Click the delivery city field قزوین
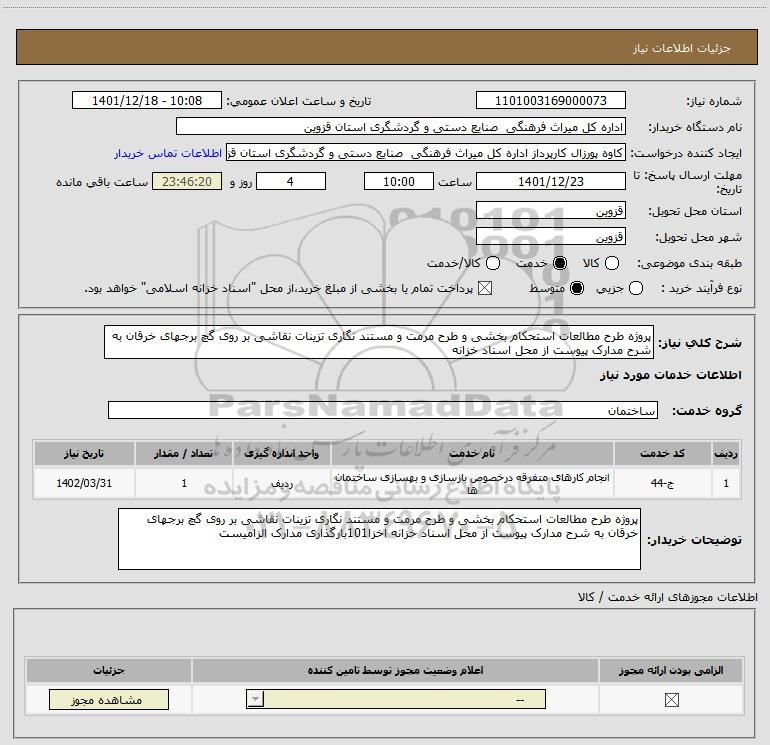Viewport: 770px width, 745px height. pyautogui.click(x=550, y=237)
